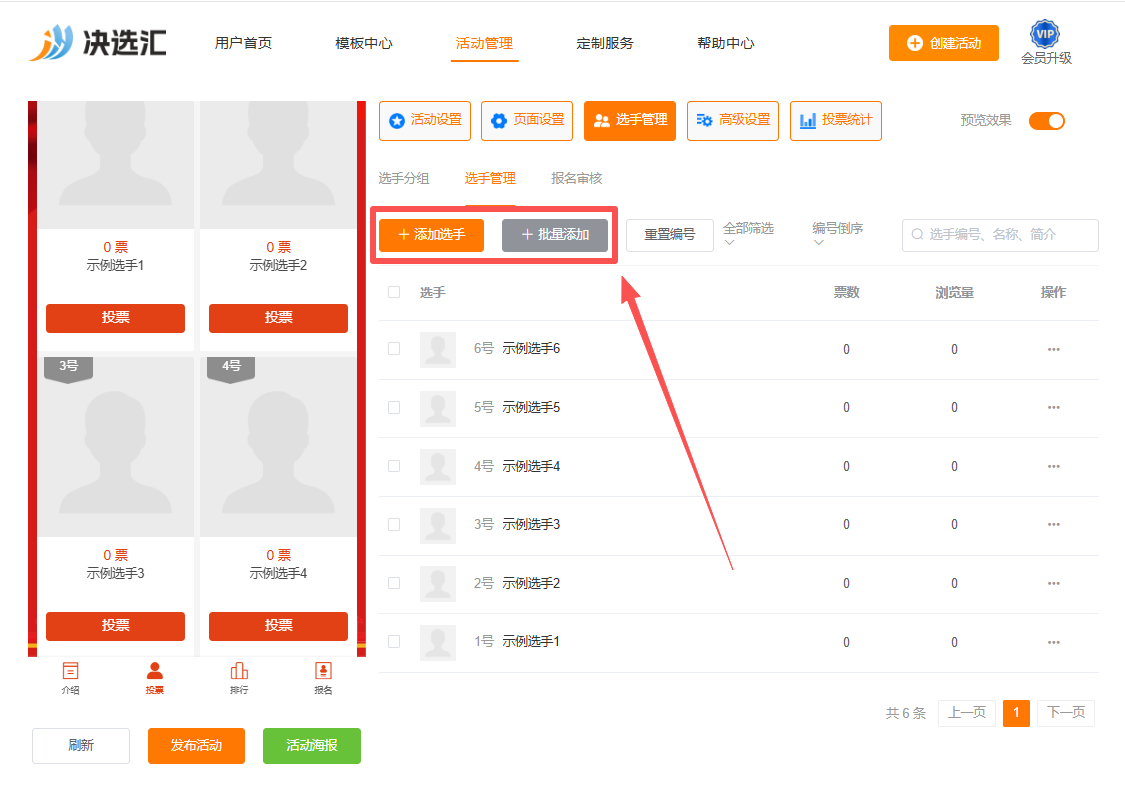Select page 1 in pagination

pyautogui.click(x=1016, y=713)
